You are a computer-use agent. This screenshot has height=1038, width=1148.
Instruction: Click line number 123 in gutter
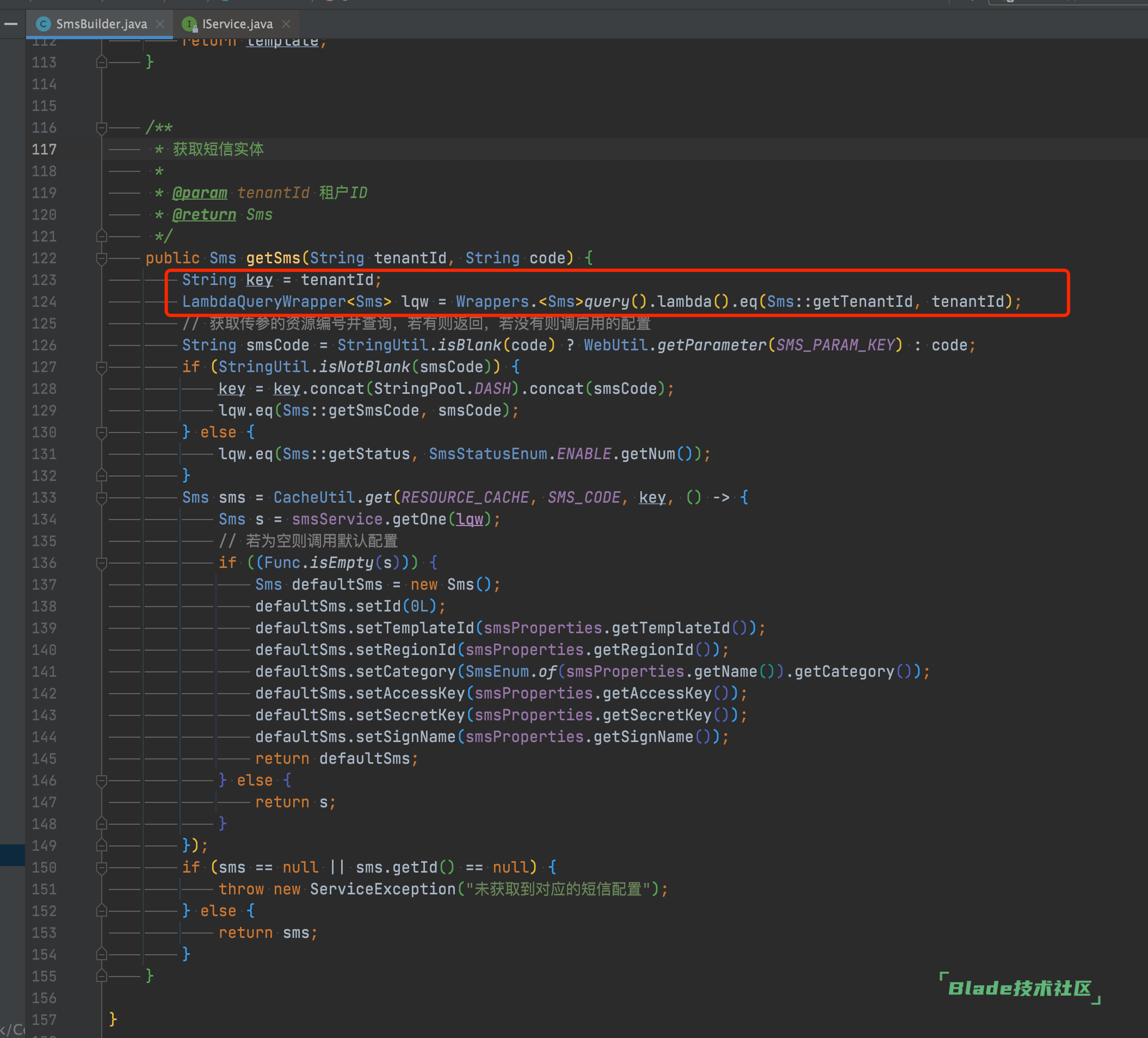coord(44,280)
